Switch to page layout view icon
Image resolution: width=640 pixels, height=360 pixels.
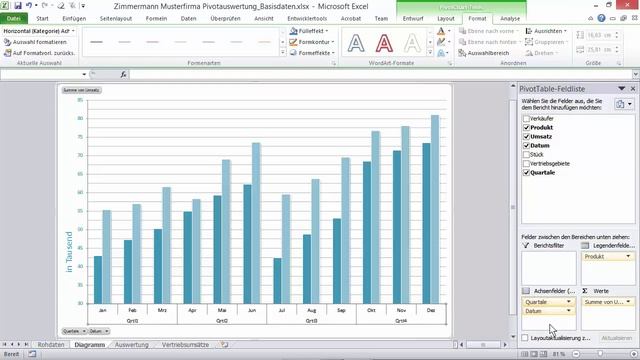coord(534,354)
